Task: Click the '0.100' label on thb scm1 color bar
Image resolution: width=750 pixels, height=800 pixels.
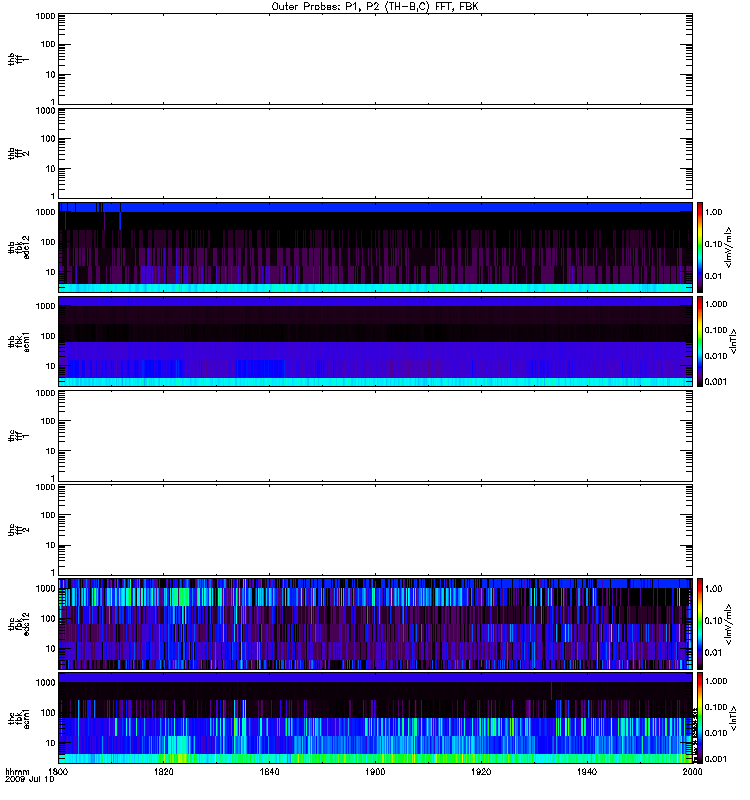Action: [716, 330]
